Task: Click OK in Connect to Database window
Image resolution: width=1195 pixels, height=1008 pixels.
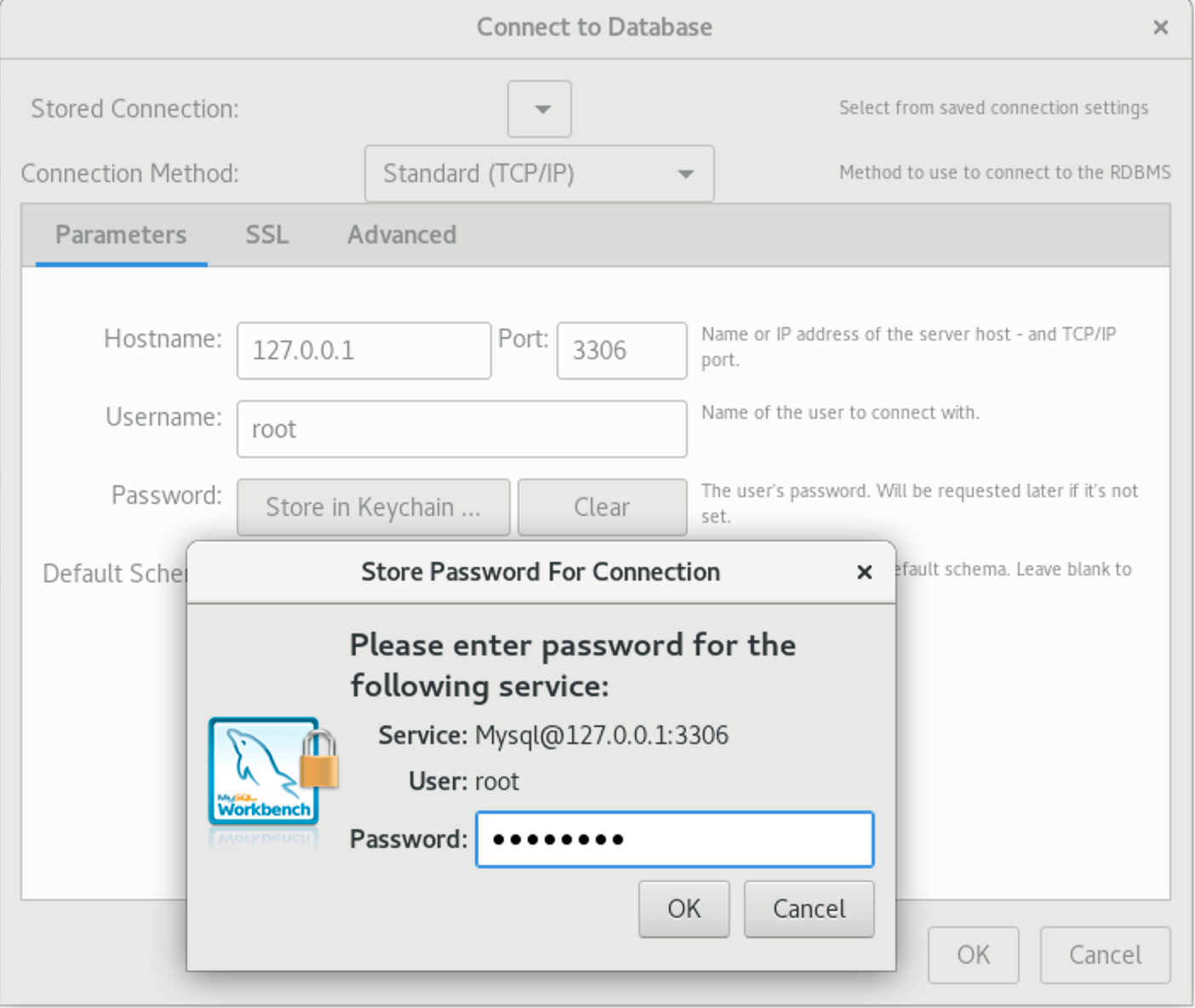Action: point(974,955)
